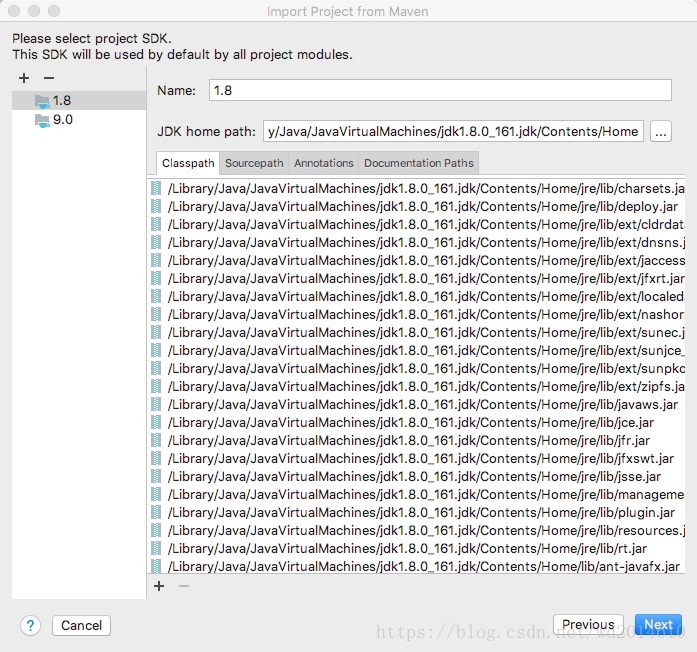697x652 pixels.
Task: Select the jre/lib/manageme classpath row
Action: tap(416, 495)
